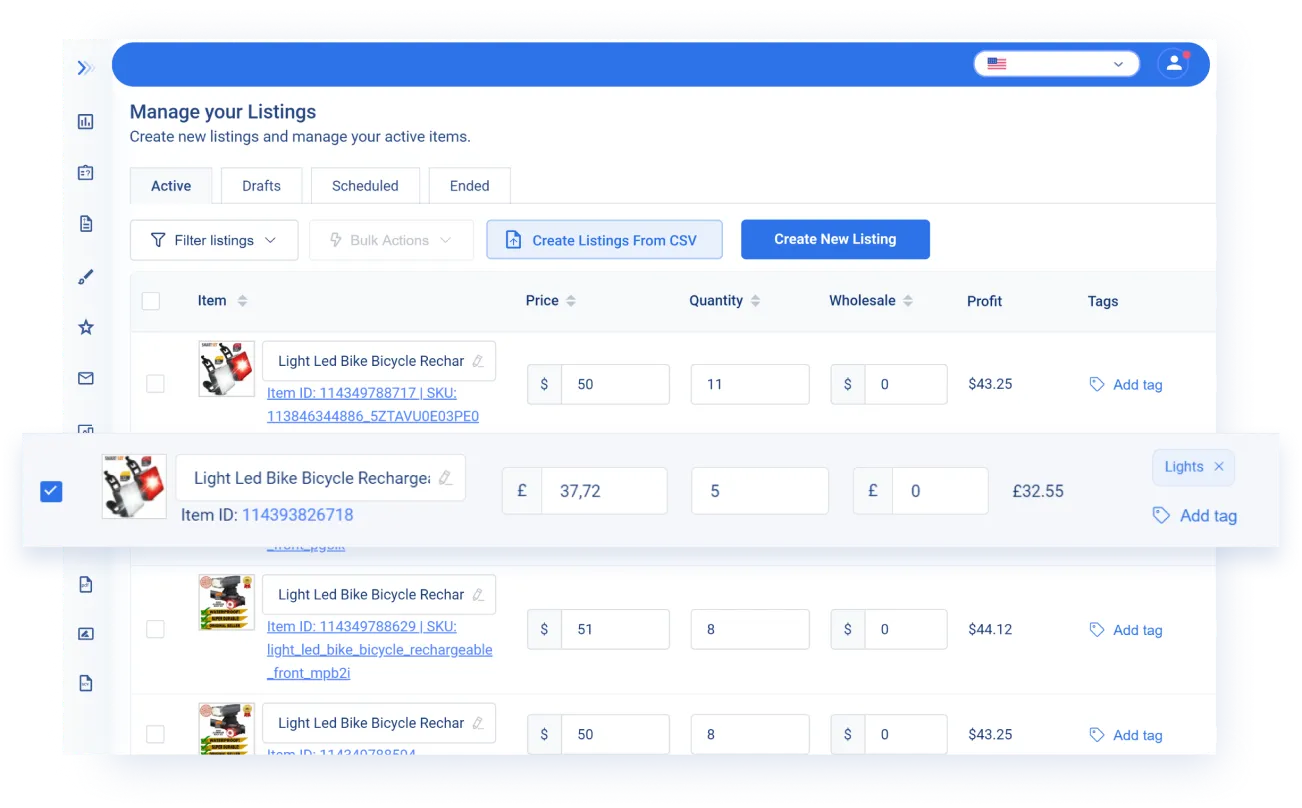Image resolution: width=1302 pixels, height=808 pixels.
Task: Check the box for the $44.12 listing
Action: point(155,629)
